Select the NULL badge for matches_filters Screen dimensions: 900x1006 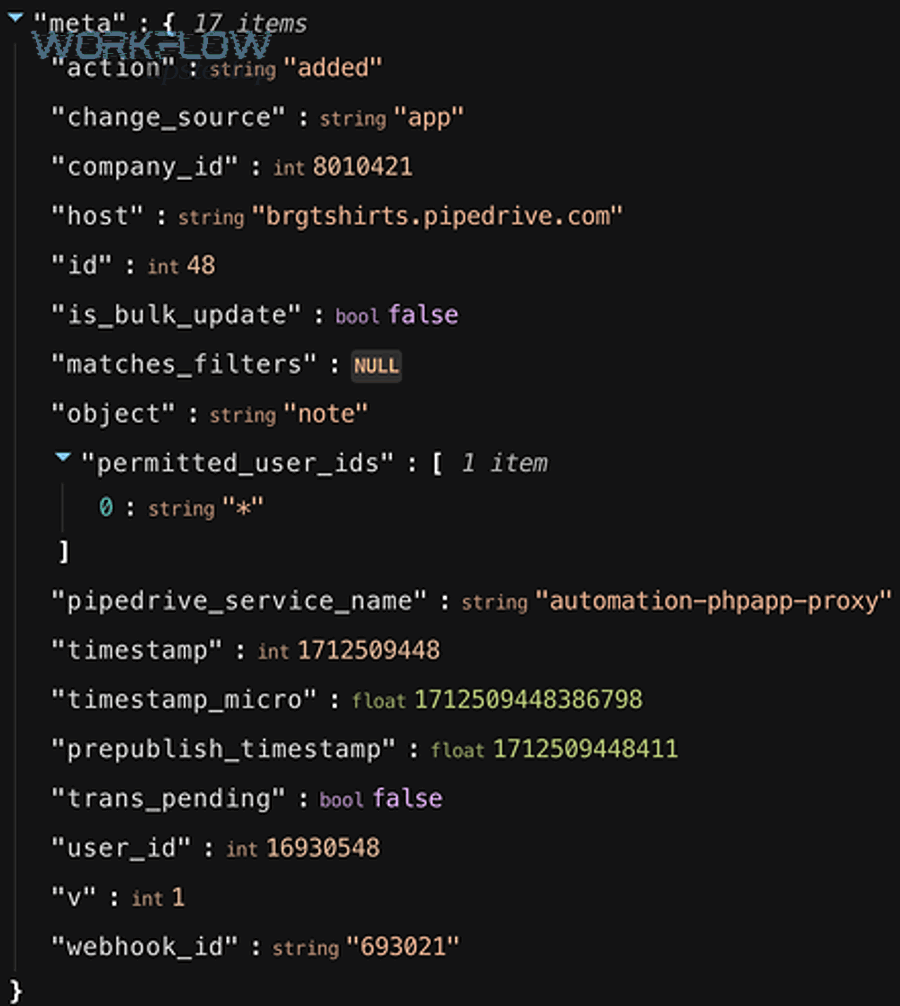pyautogui.click(x=377, y=366)
